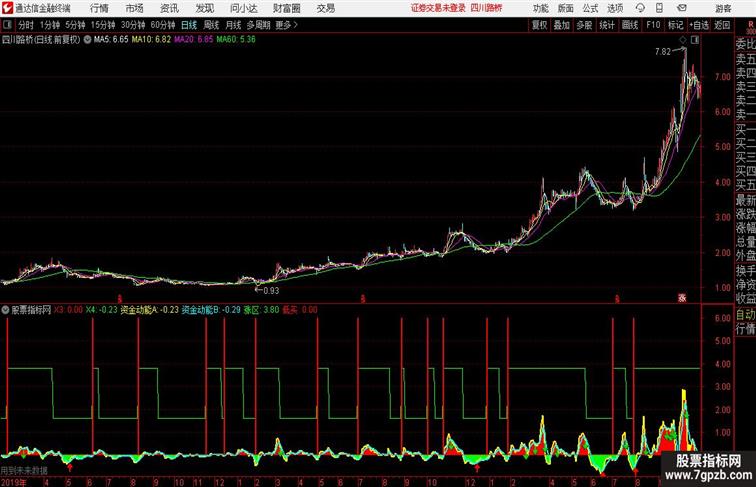Open the 行情 menu

[99, 8]
